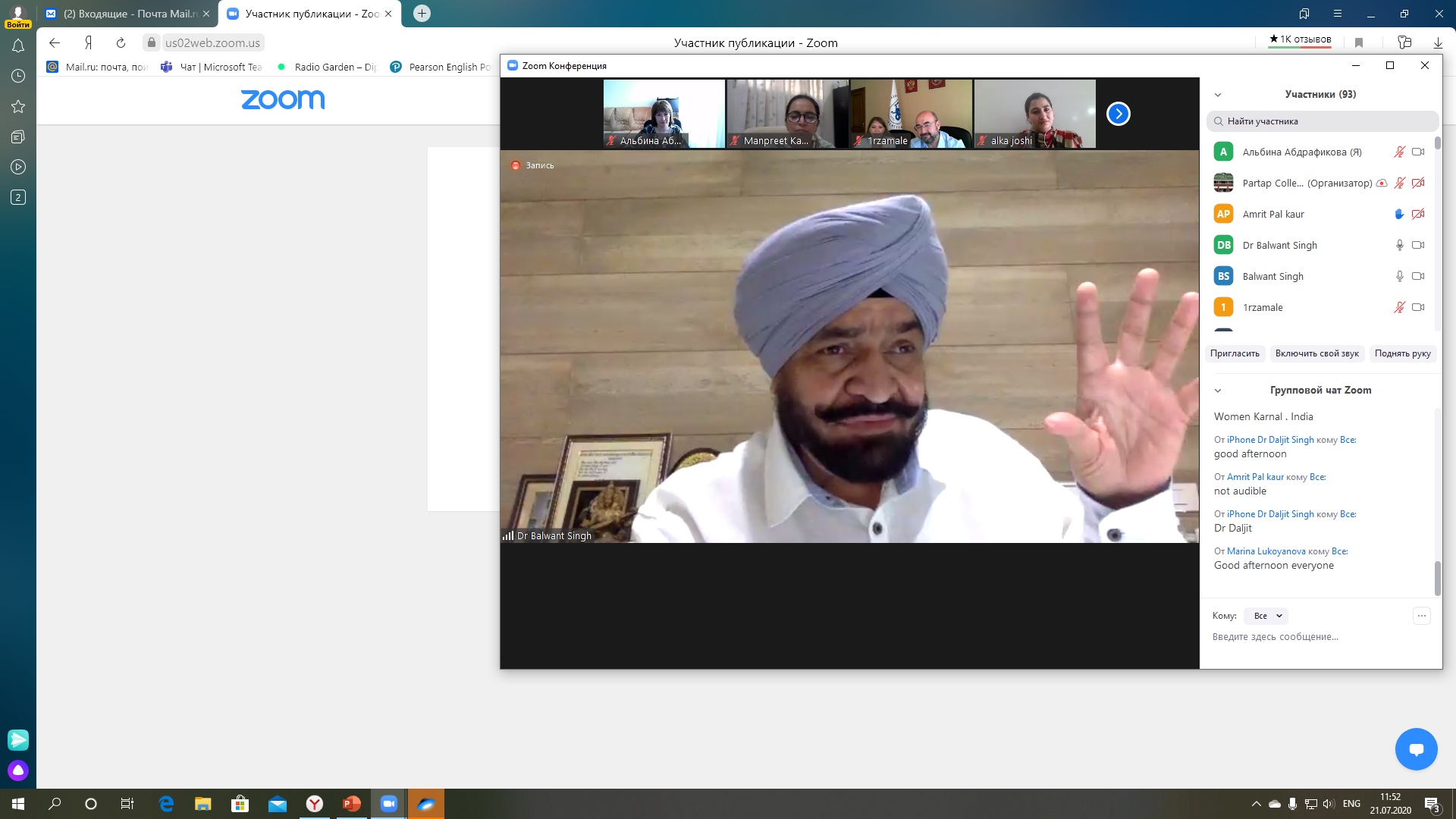Toggle microphone icon for Dr Balwant Singh
This screenshot has height=819, width=1456.
pos(1400,245)
